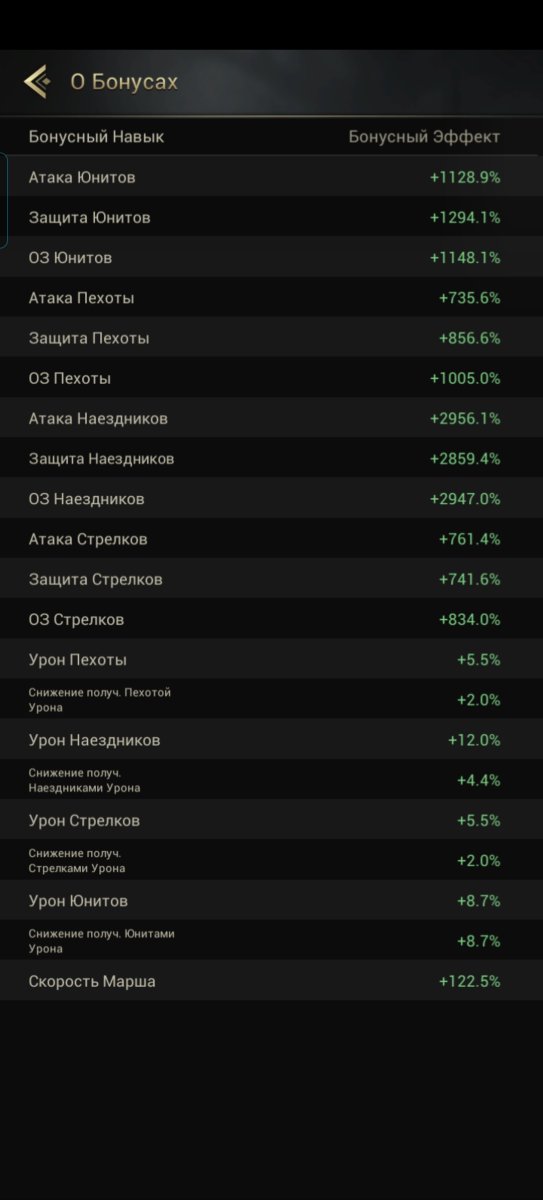This screenshot has width=543, height=1200.
Task: Select the +856.6% Защита Пехоты value
Action: tap(469, 338)
